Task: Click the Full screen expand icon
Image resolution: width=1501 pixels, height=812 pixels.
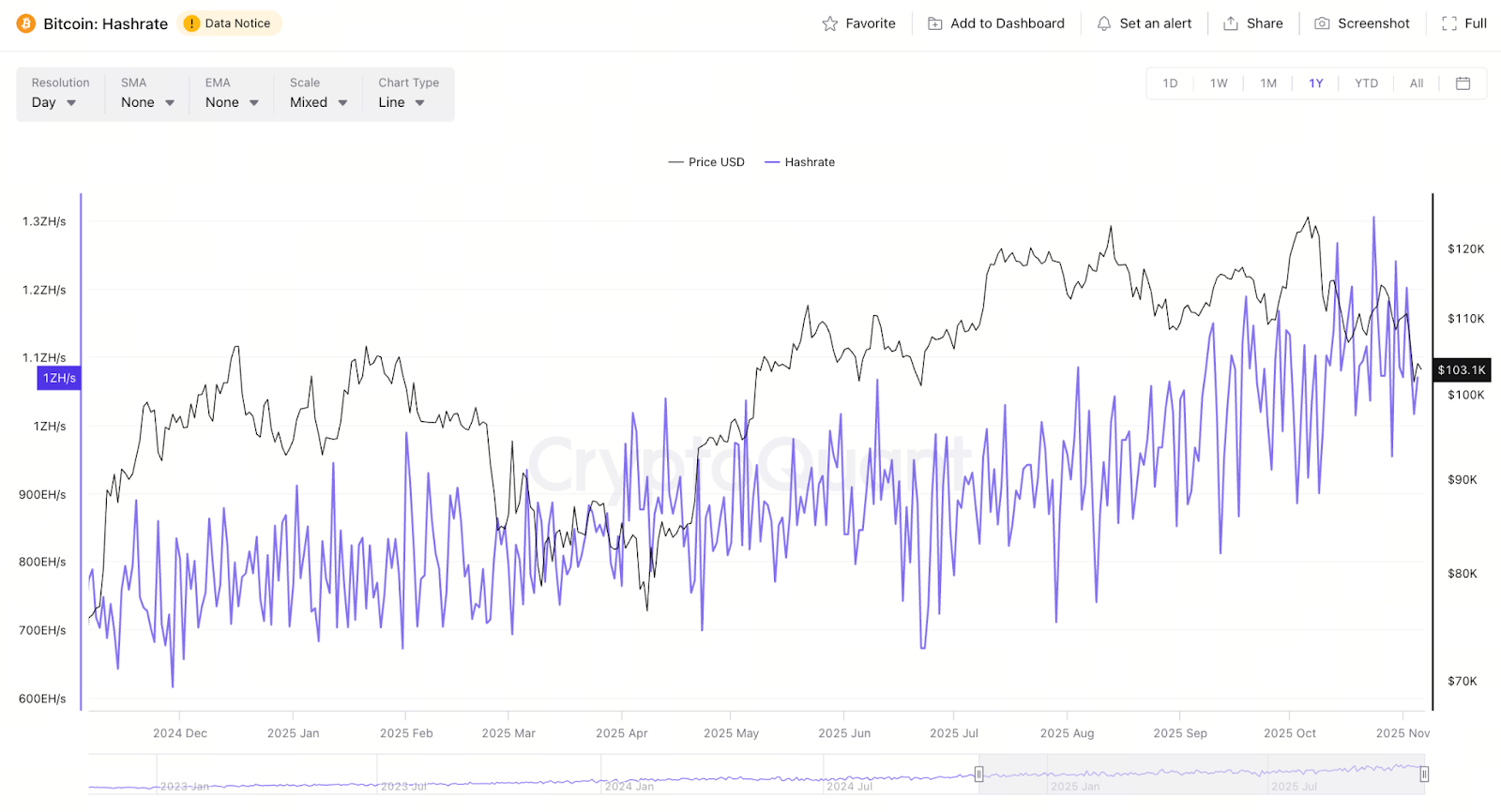Action: click(x=1449, y=24)
